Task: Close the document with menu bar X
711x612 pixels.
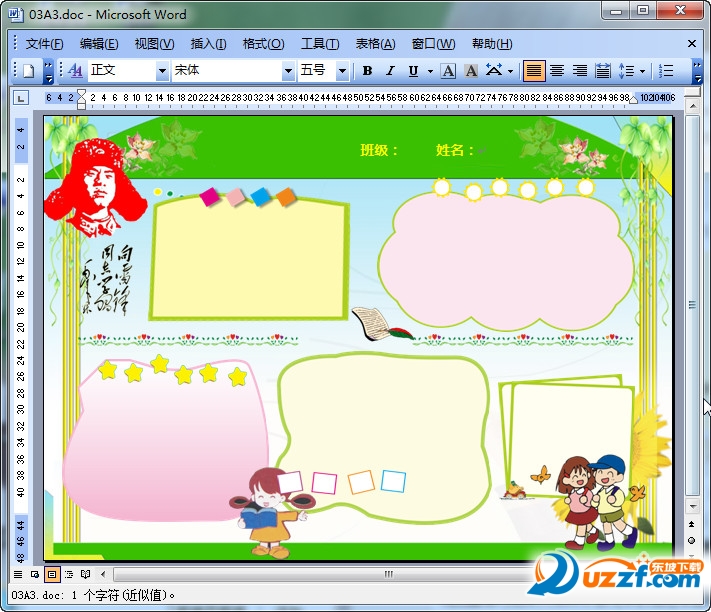Action: pos(692,44)
